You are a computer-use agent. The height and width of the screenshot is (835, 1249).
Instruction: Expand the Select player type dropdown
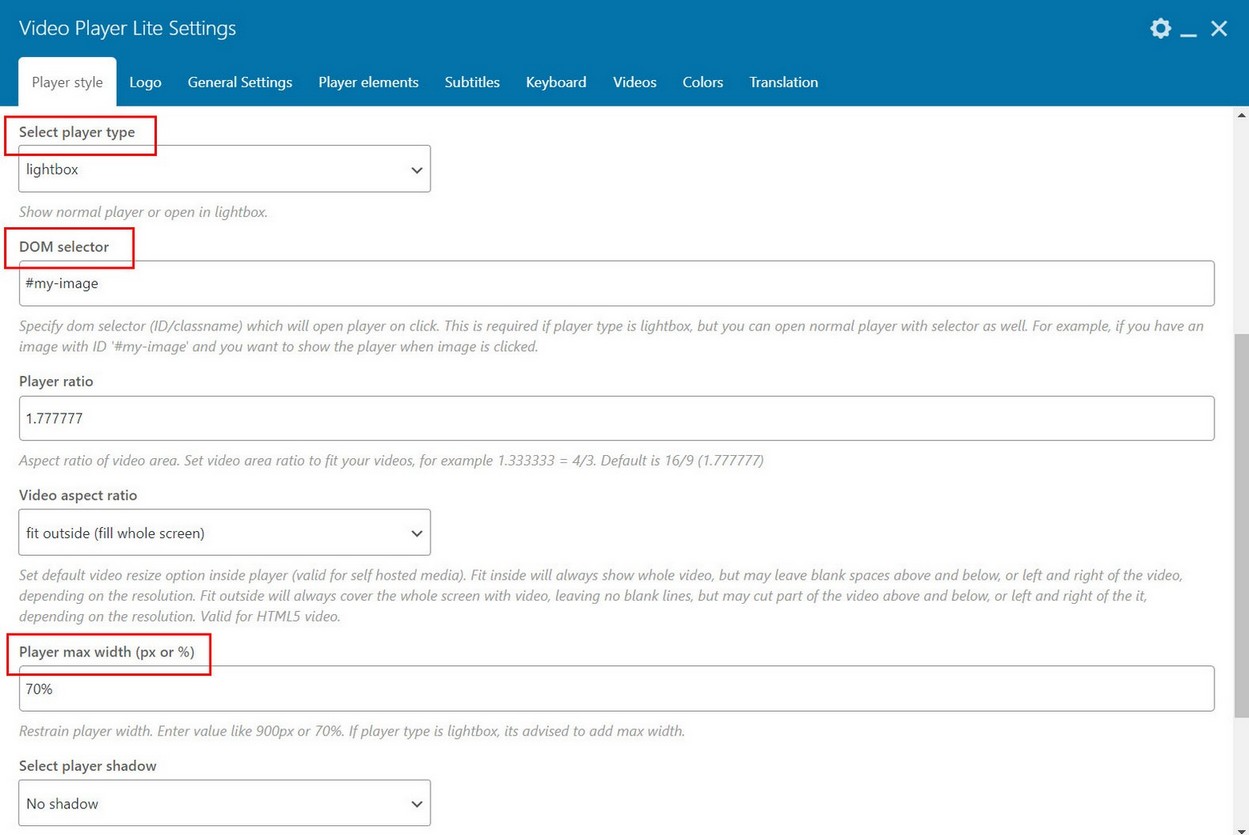tap(224, 169)
